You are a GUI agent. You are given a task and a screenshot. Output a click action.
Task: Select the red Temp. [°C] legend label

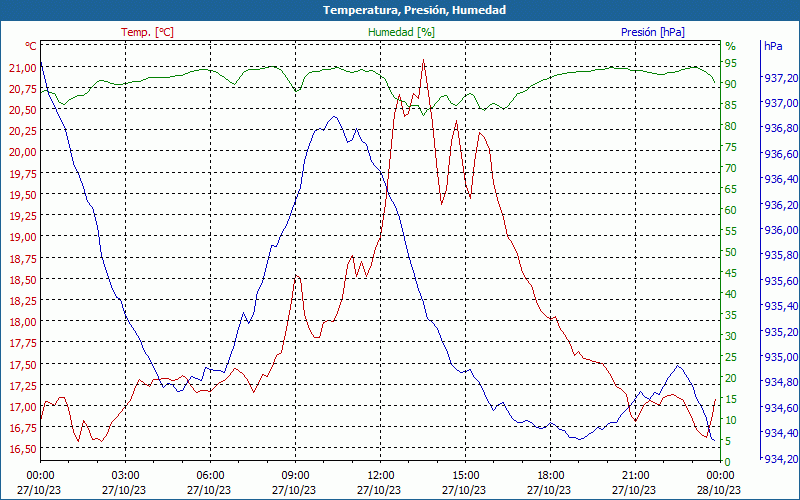(x=147, y=32)
